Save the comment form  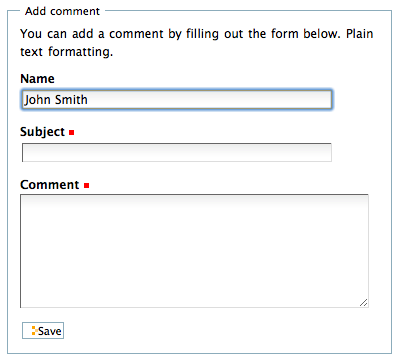coord(43,331)
